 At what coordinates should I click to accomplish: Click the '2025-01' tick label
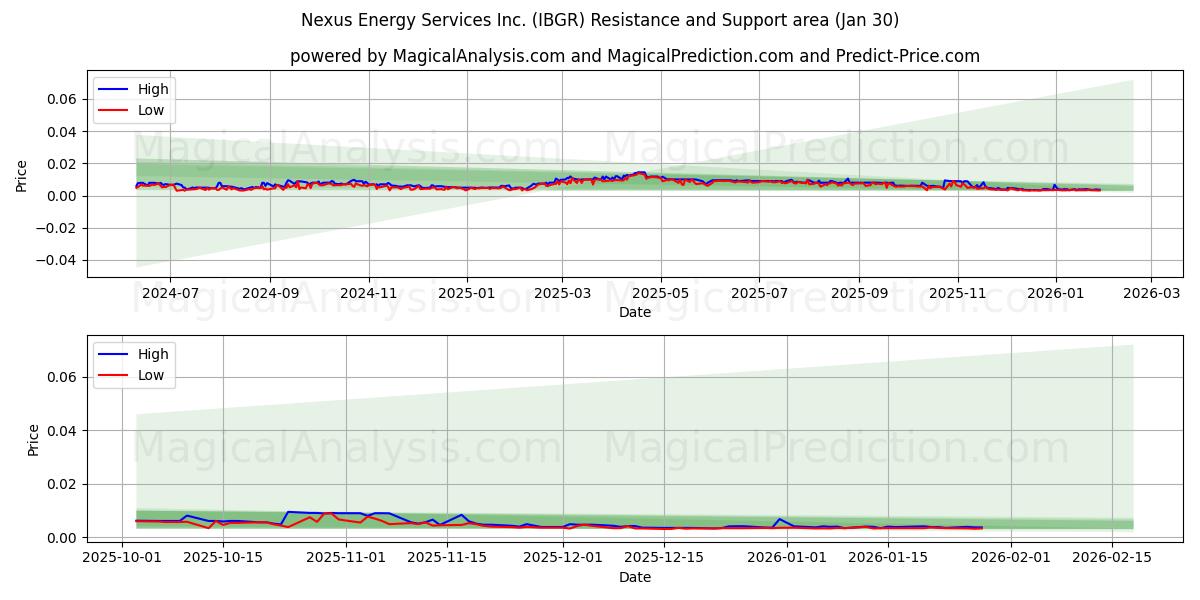467,294
